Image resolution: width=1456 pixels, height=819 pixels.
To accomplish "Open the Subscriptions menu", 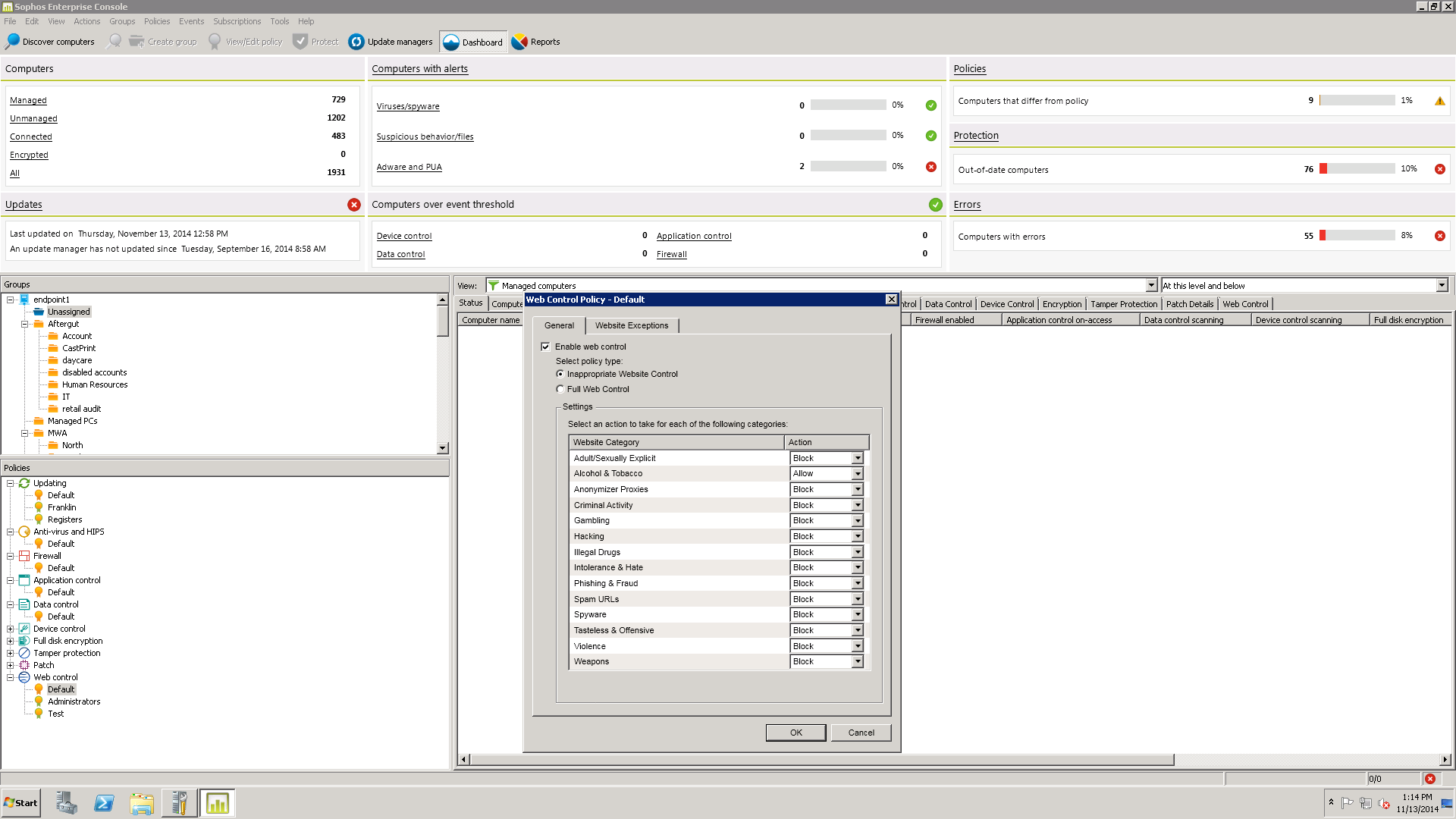I will point(237,21).
